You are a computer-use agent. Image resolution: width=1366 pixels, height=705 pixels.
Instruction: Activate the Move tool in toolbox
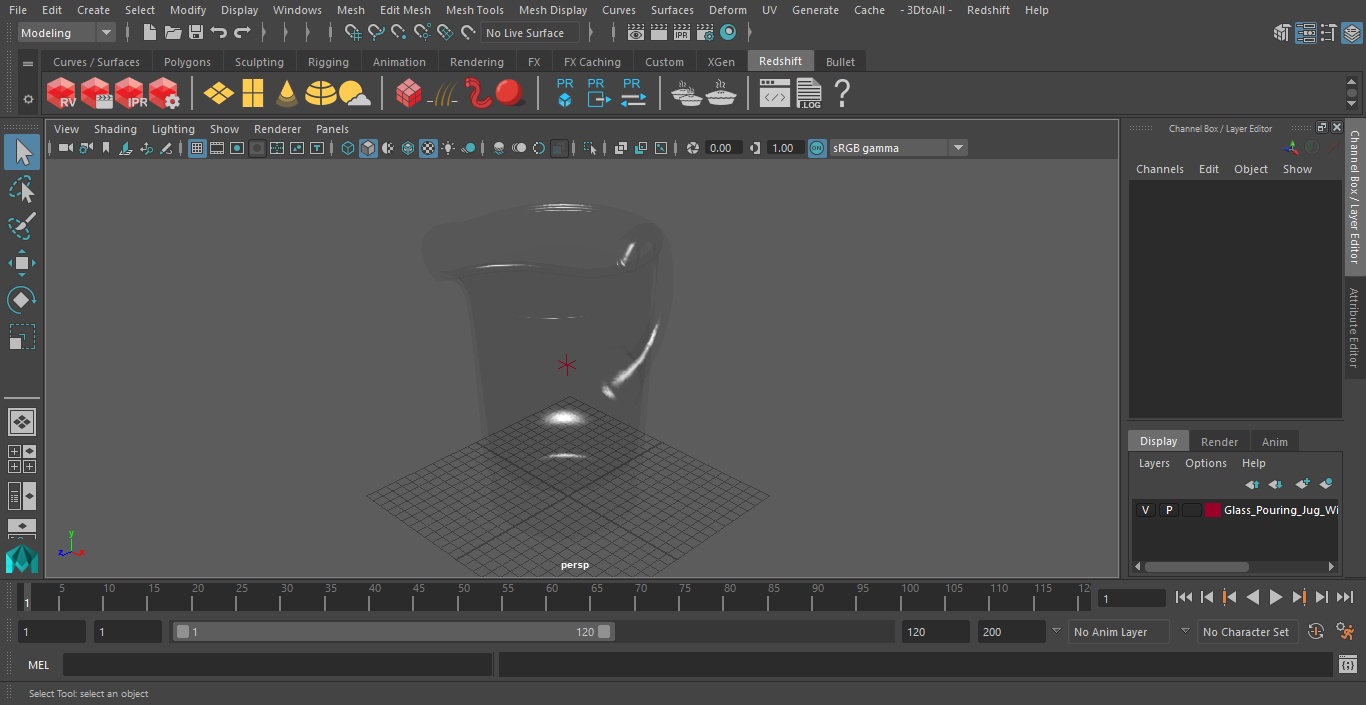click(x=21, y=263)
